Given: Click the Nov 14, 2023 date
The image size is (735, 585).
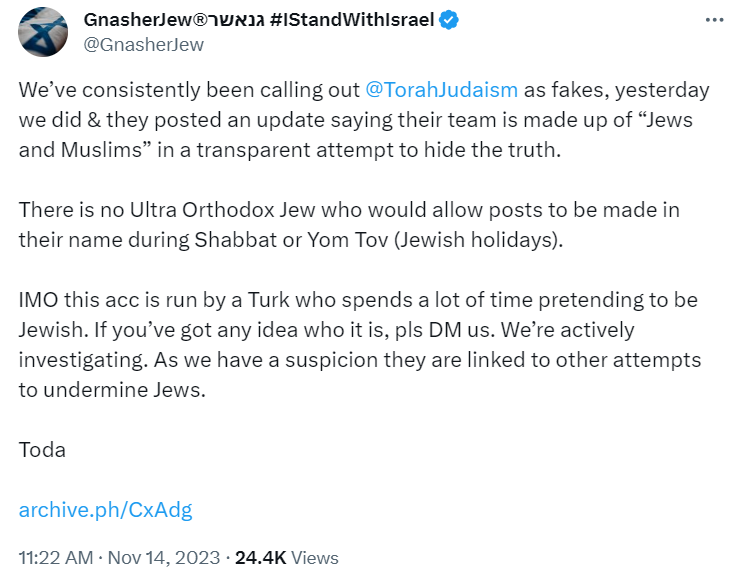Looking at the screenshot, I should coord(164,558).
